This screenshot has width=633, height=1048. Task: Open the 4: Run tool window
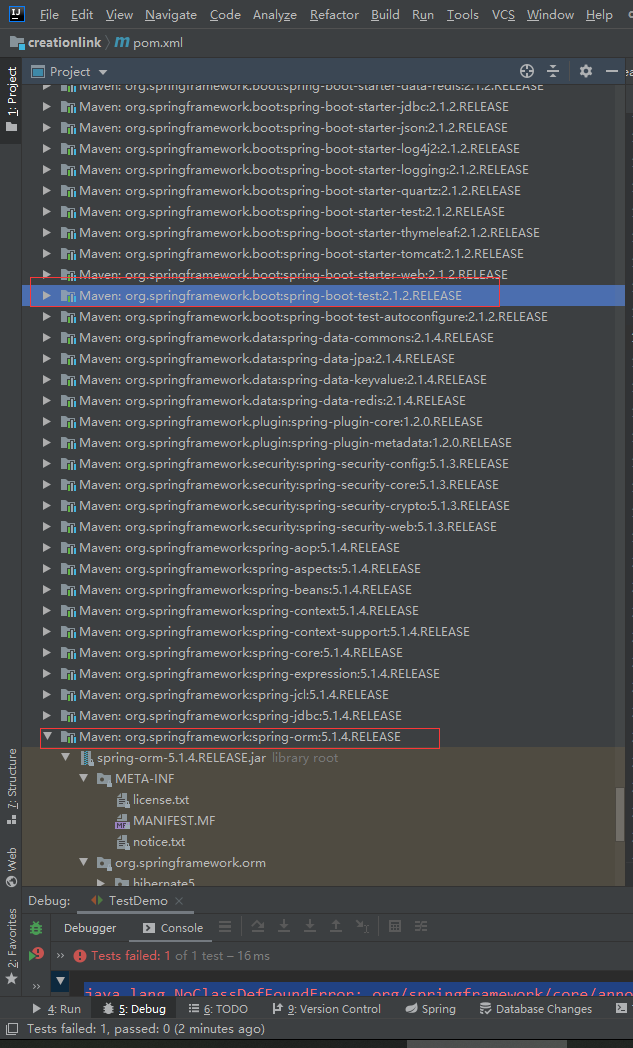click(x=57, y=1009)
